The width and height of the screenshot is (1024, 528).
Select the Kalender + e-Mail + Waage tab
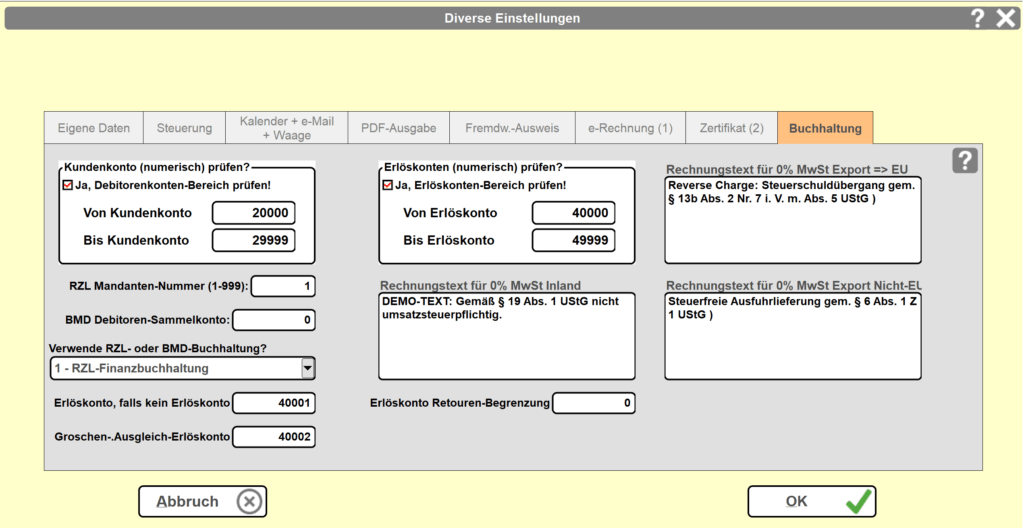pyautogui.click(x=286, y=128)
